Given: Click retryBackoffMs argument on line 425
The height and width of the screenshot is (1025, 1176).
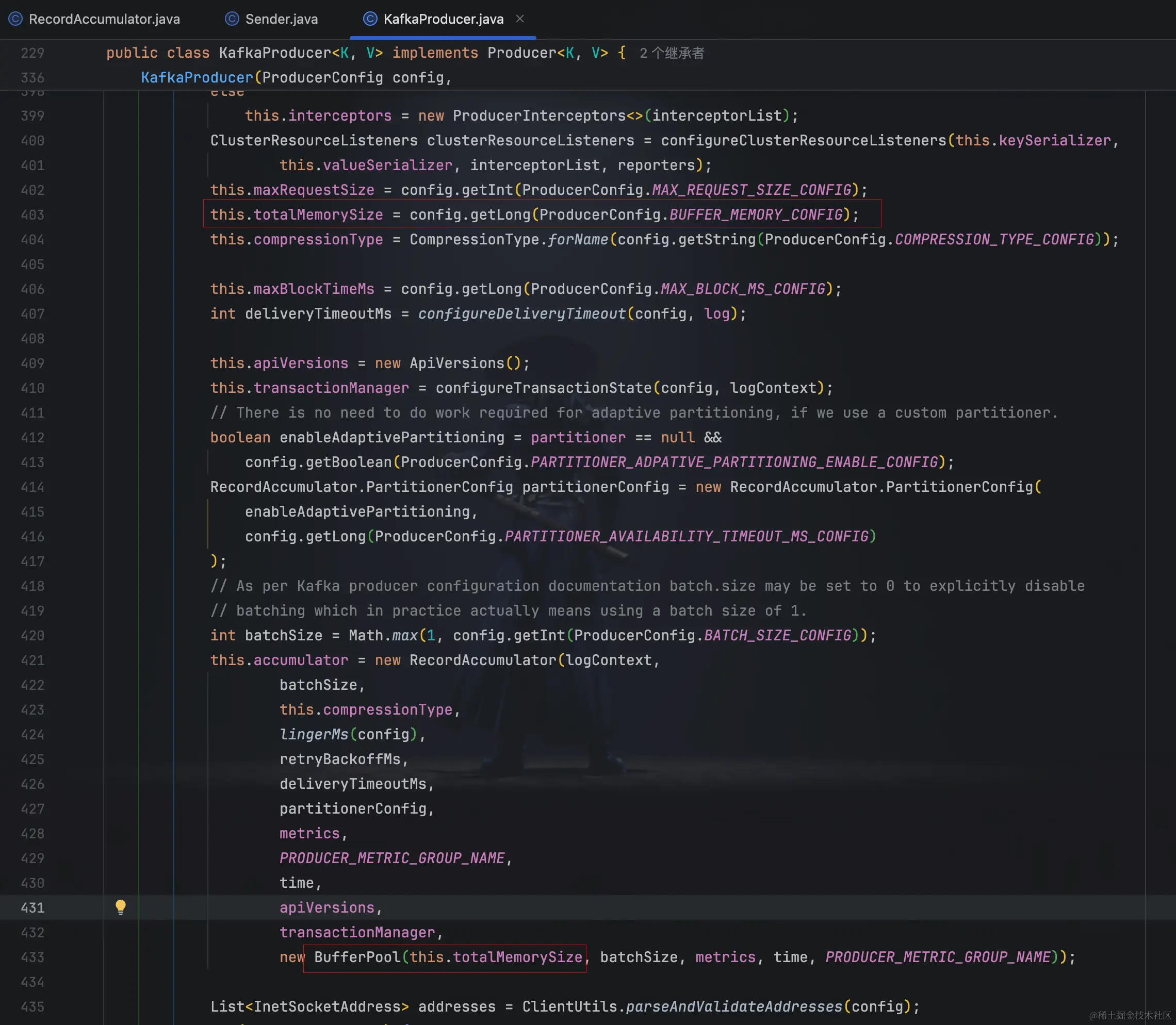Looking at the screenshot, I should click(x=340, y=759).
